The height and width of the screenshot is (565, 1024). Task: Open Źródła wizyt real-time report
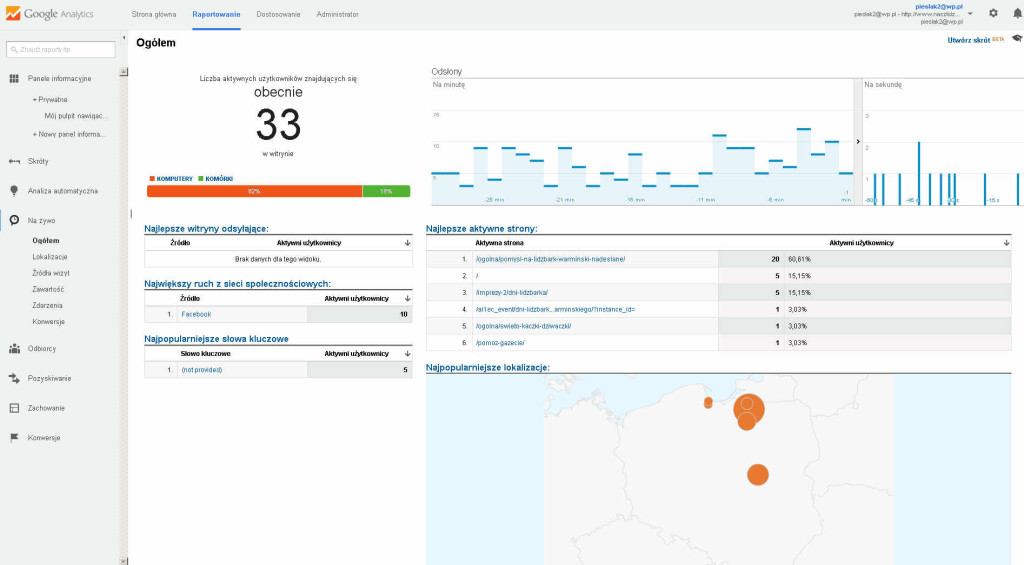51,273
